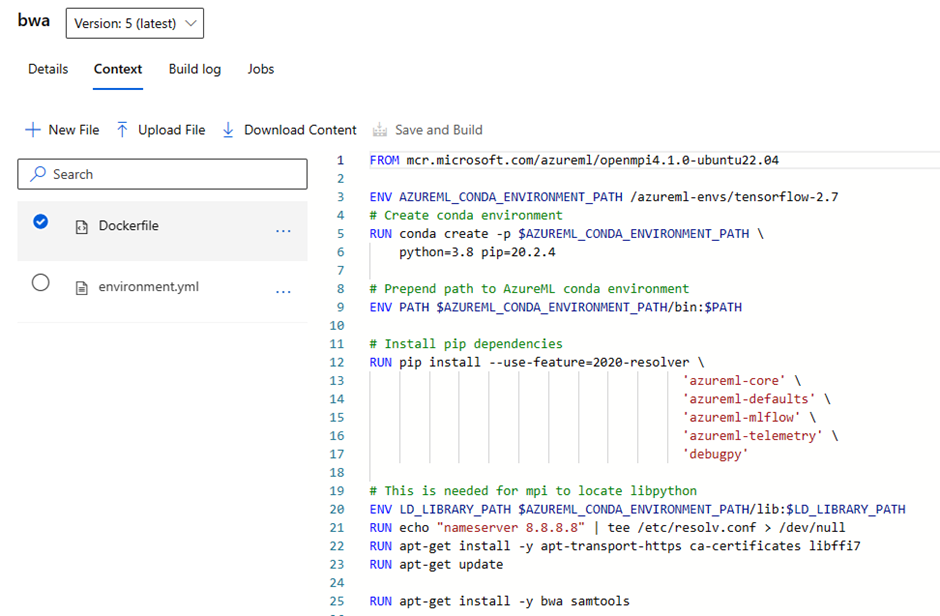
Task: Click the Save and Build icon
Action: pyautogui.click(x=380, y=130)
